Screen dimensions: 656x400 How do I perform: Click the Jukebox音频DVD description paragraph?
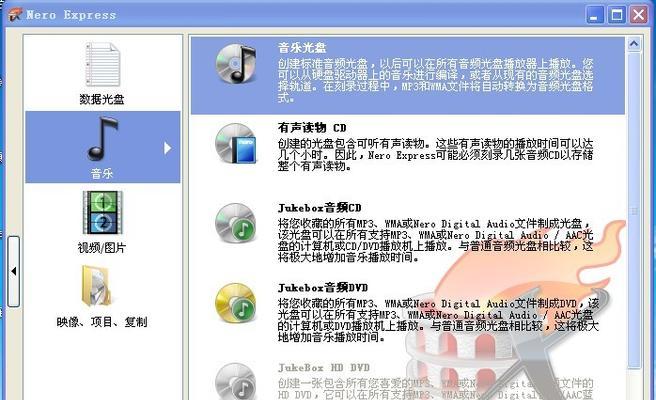point(438,321)
